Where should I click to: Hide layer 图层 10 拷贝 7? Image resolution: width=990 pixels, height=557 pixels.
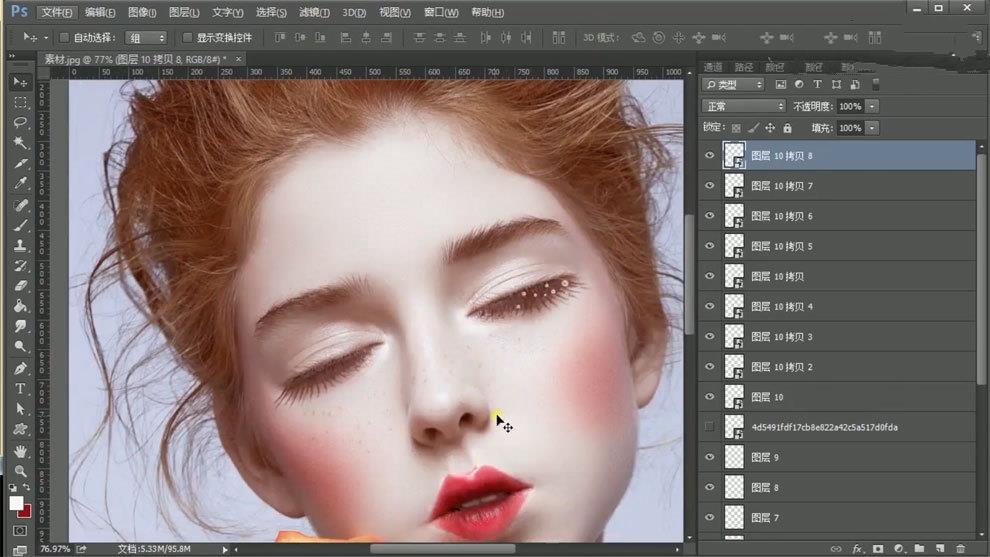[709, 186]
